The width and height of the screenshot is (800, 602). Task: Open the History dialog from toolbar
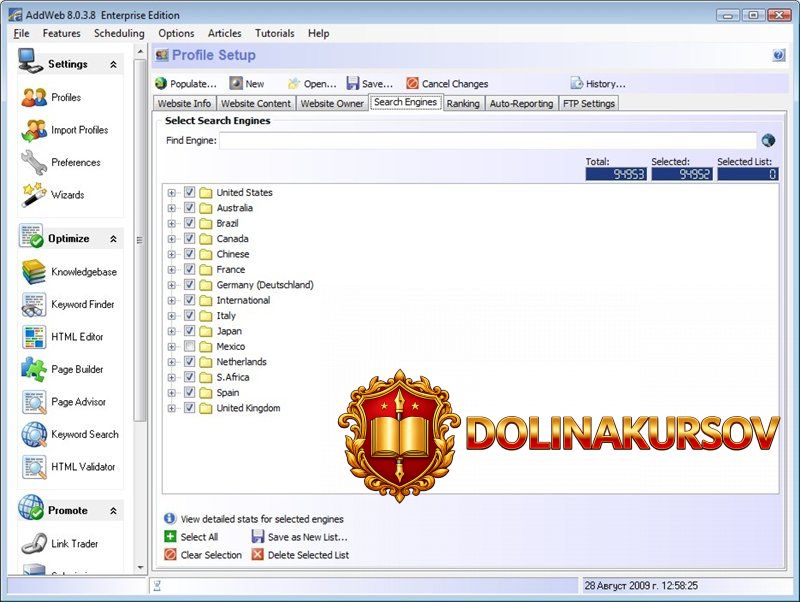(599, 83)
